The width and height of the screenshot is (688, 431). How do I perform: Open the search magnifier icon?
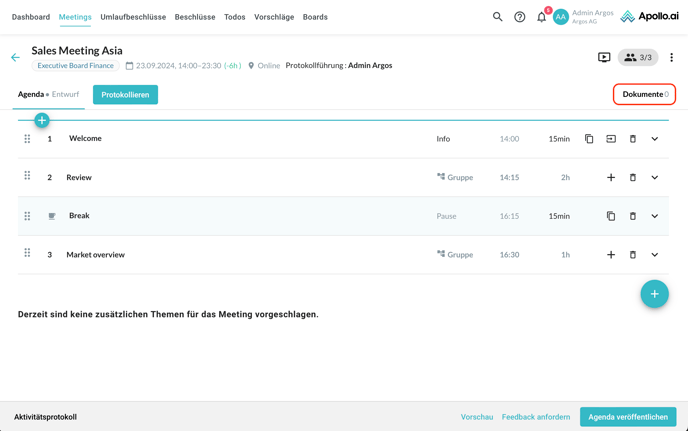[497, 17]
